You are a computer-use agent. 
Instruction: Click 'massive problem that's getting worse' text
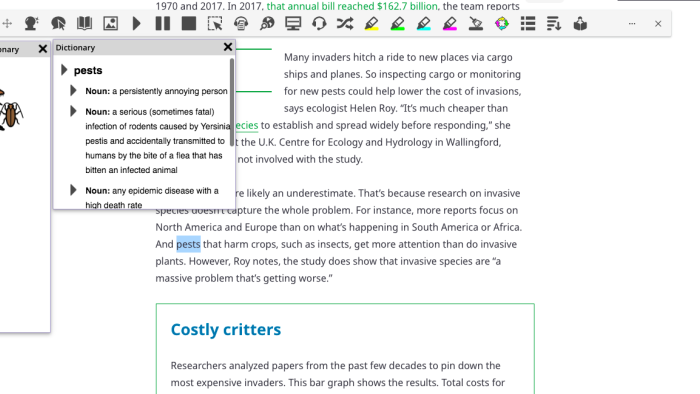[x=244, y=278]
